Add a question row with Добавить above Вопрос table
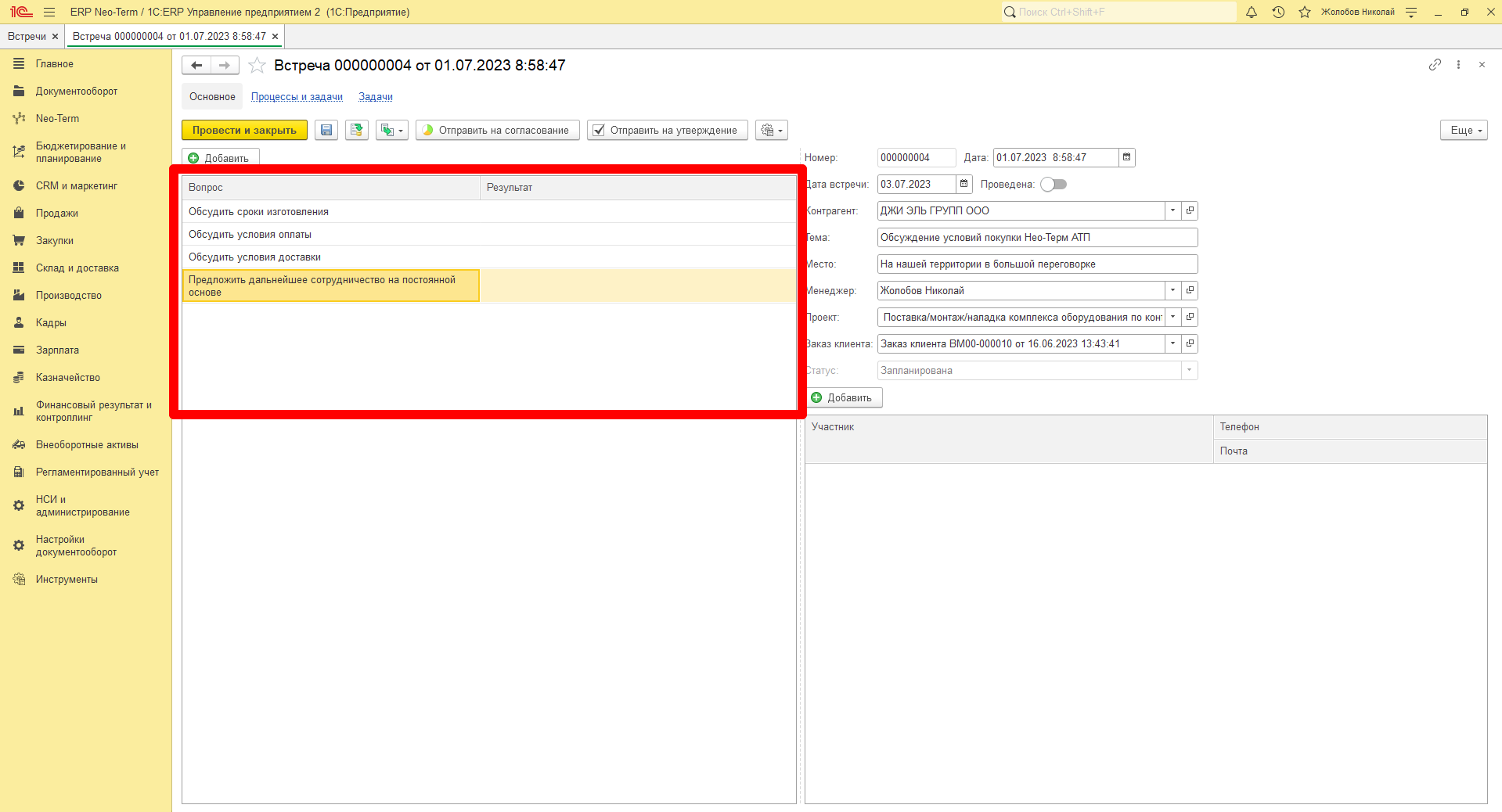This screenshot has height=812, width=1502. [x=220, y=158]
